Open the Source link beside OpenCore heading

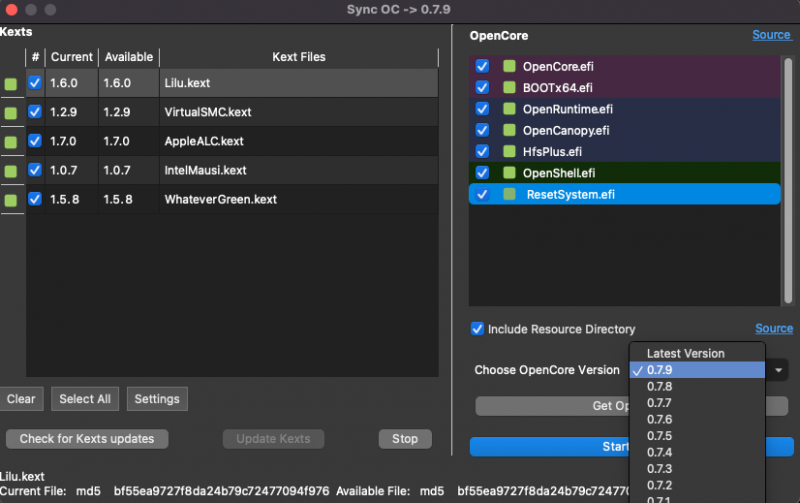[x=771, y=35]
